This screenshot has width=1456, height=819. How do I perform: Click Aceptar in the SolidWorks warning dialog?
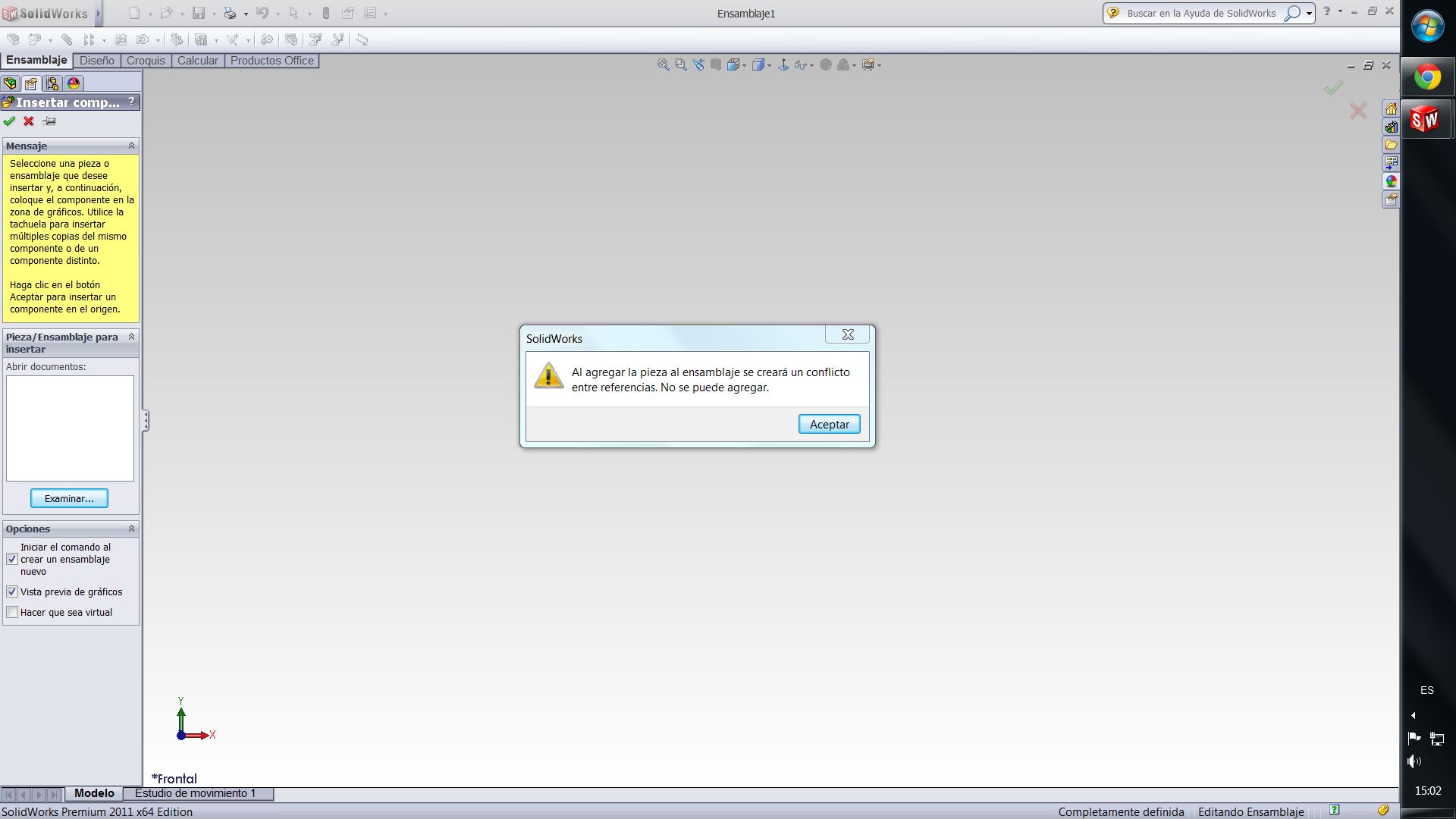click(x=829, y=424)
